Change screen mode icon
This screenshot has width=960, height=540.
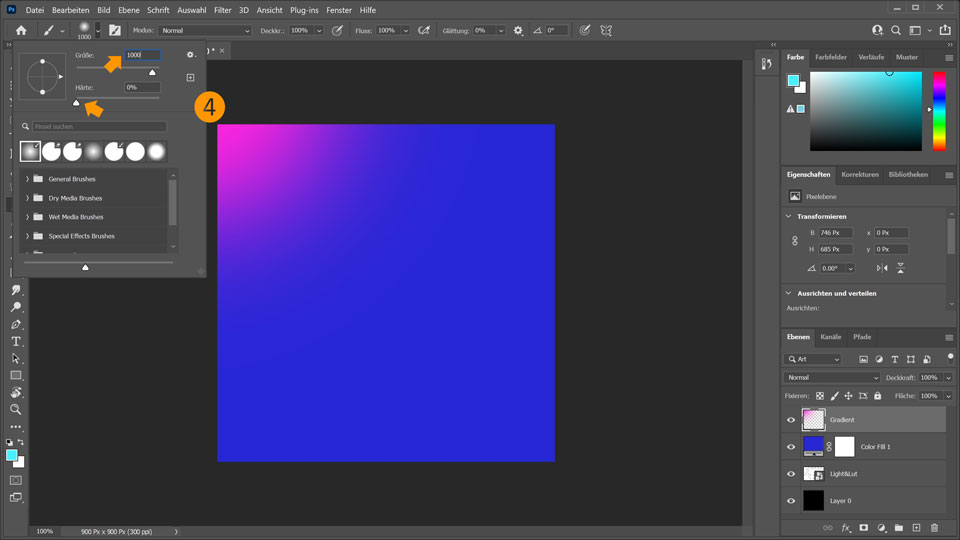pos(16,498)
